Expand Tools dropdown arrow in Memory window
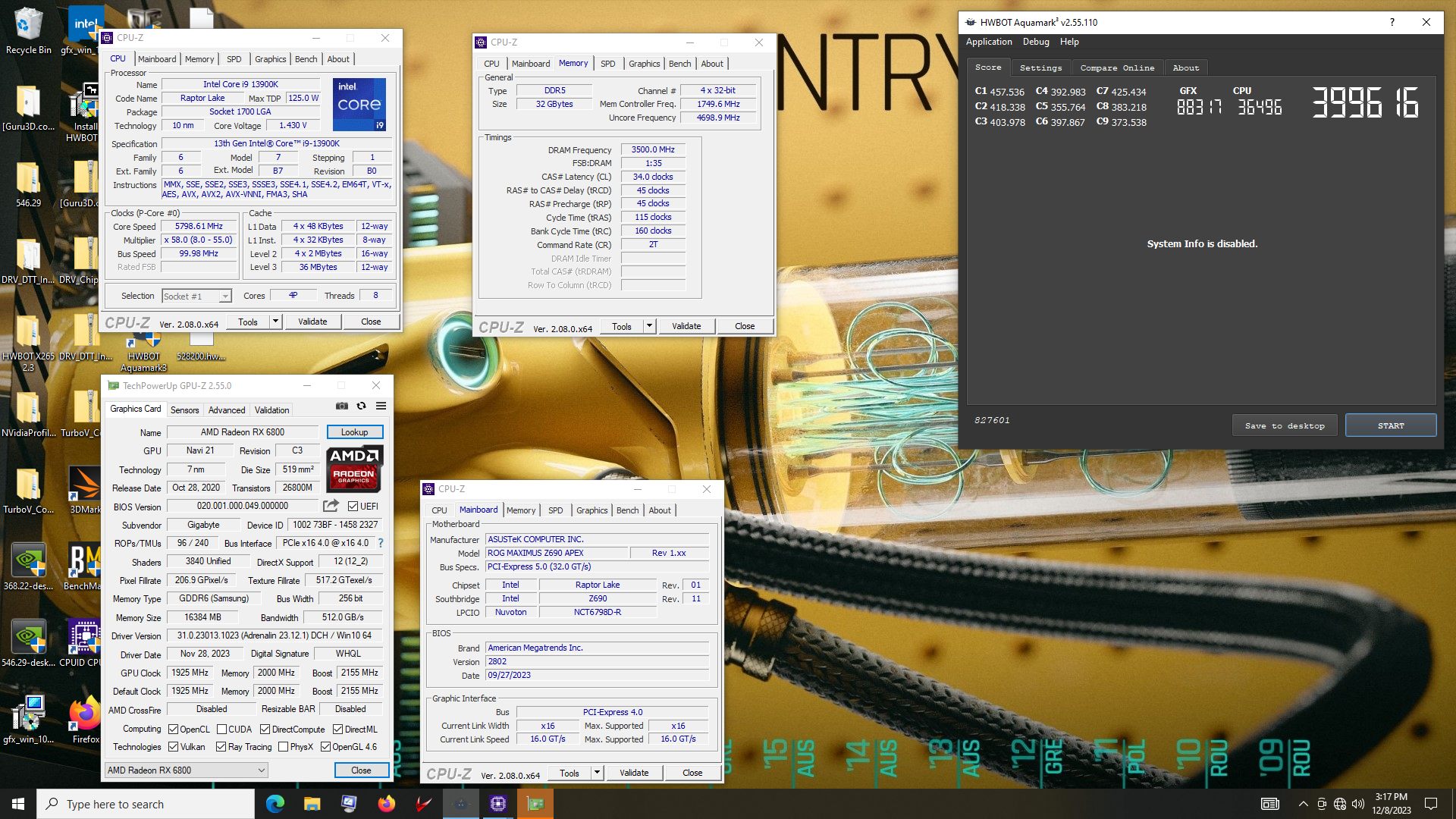This screenshot has height=819, width=1456. (x=649, y=326)
